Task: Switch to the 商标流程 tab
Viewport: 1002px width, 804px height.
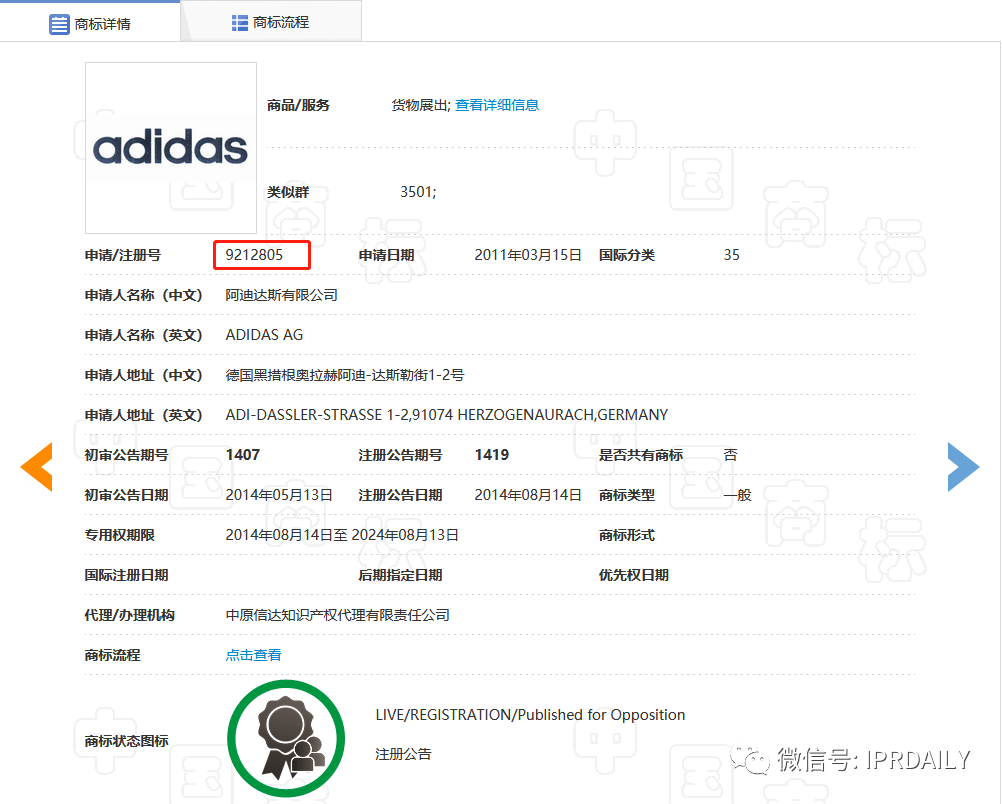Action: tap(280, 21)
